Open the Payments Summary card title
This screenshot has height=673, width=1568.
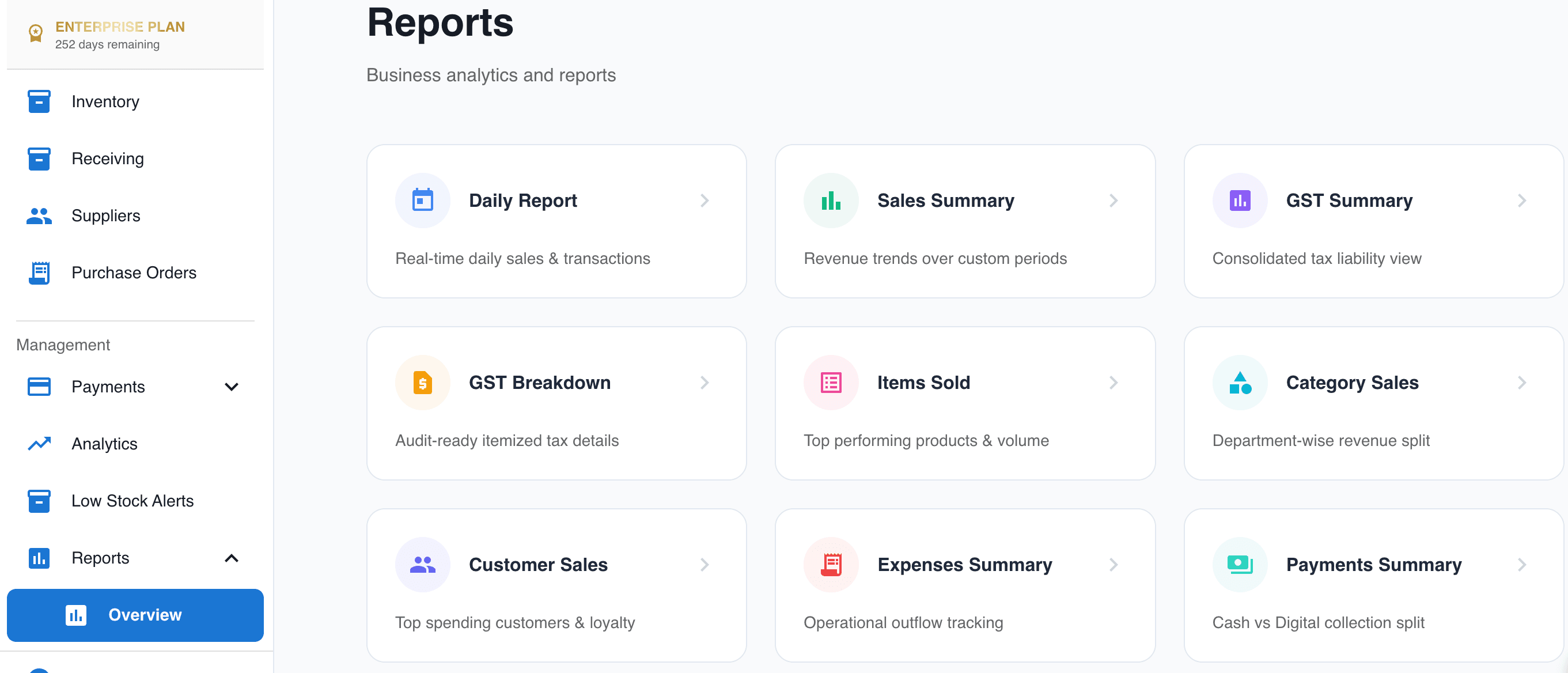click(x=1373, y=565)
